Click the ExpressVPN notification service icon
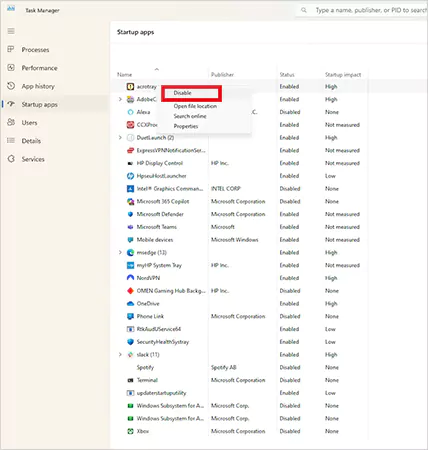 pyautogui.click(x=130, y=150)
